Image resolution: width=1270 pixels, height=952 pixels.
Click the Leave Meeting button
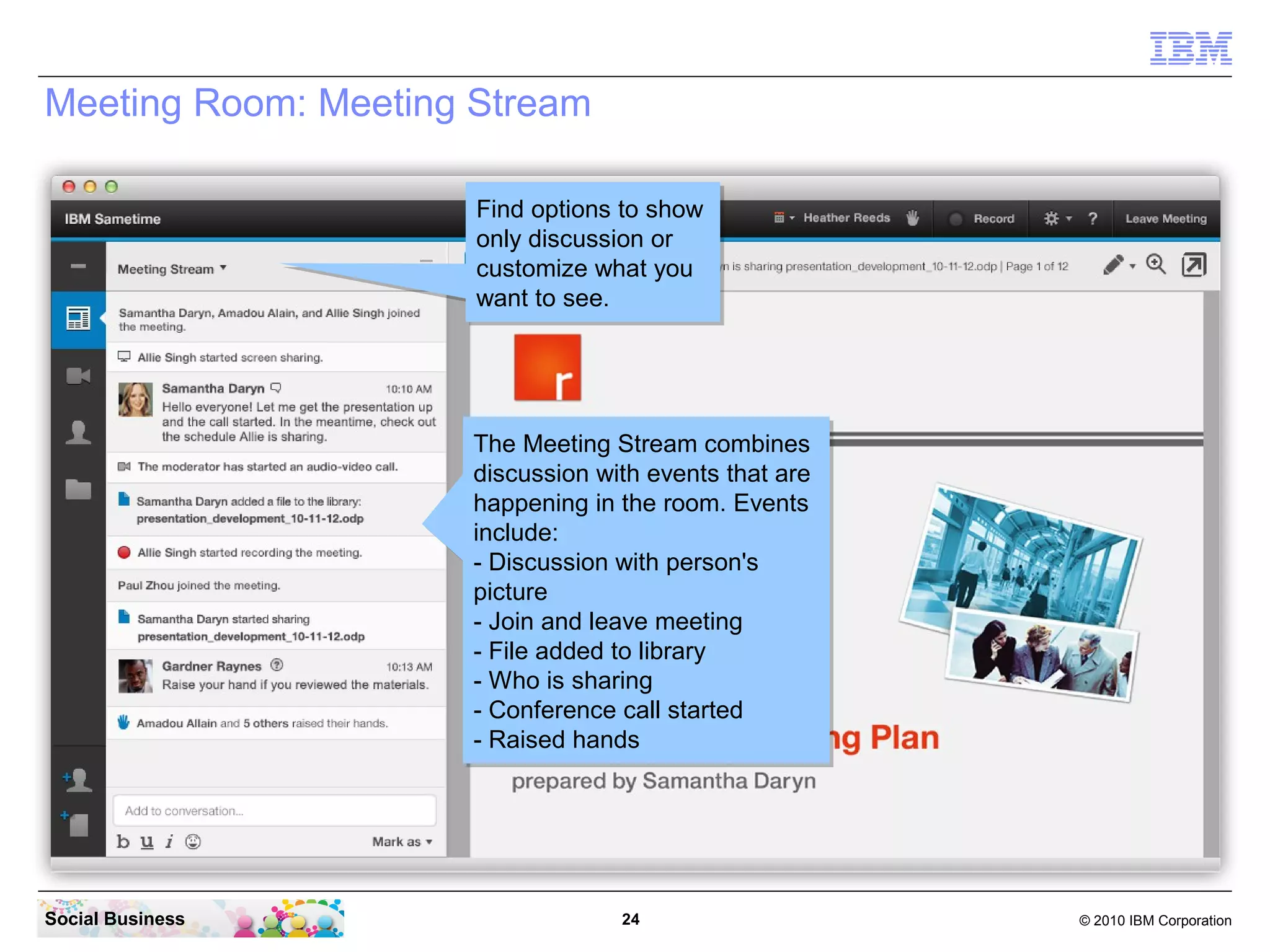[1166, 219]
